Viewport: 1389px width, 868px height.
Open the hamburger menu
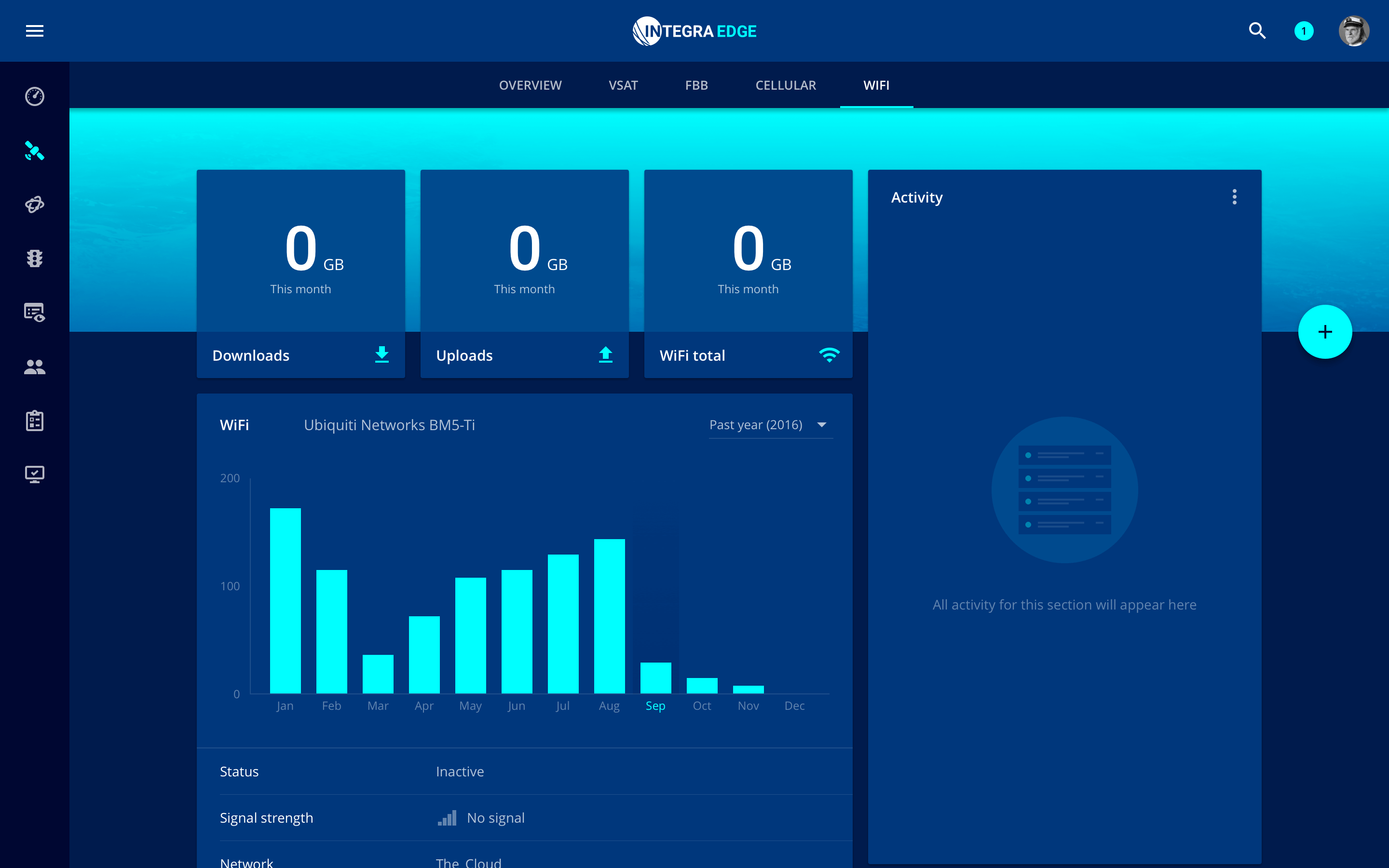coord(34,31)
